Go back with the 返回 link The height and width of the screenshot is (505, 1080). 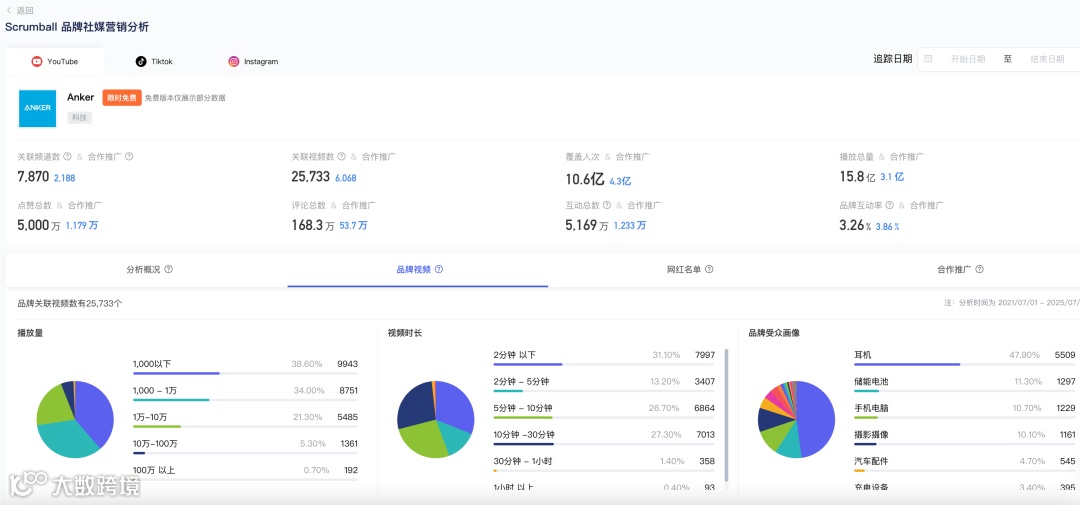pos(19,10)
